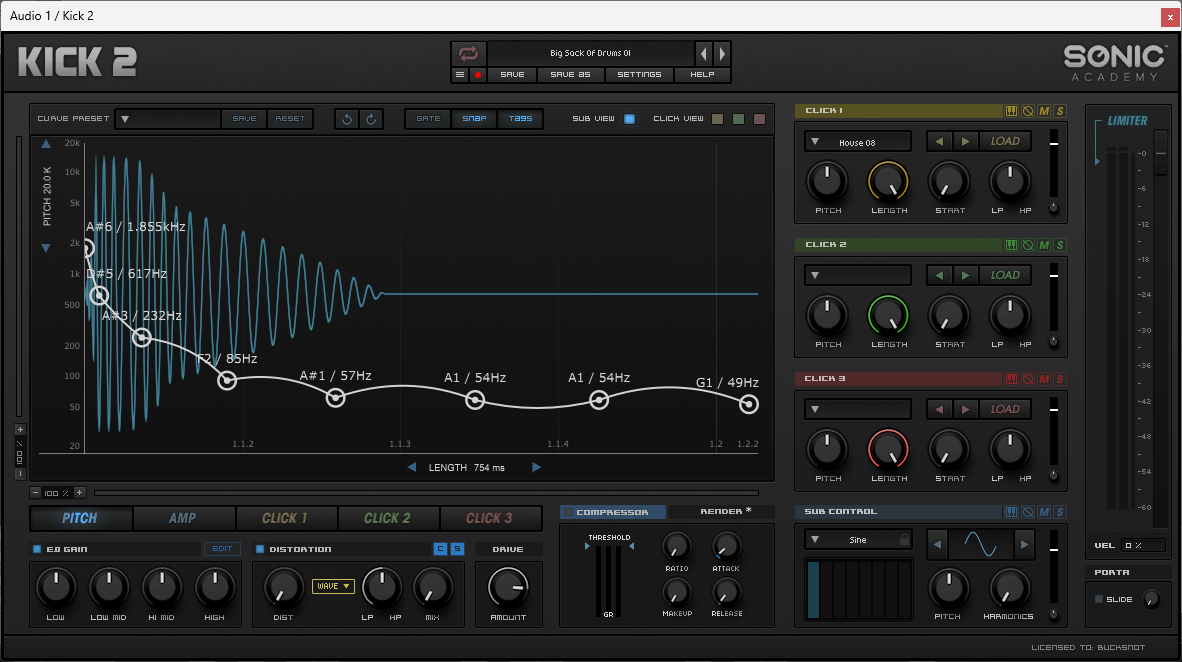The height and width of the screenshot is (662, 1182).
Task: Select next sub waveform arrow
Action: pos(1024,544)
